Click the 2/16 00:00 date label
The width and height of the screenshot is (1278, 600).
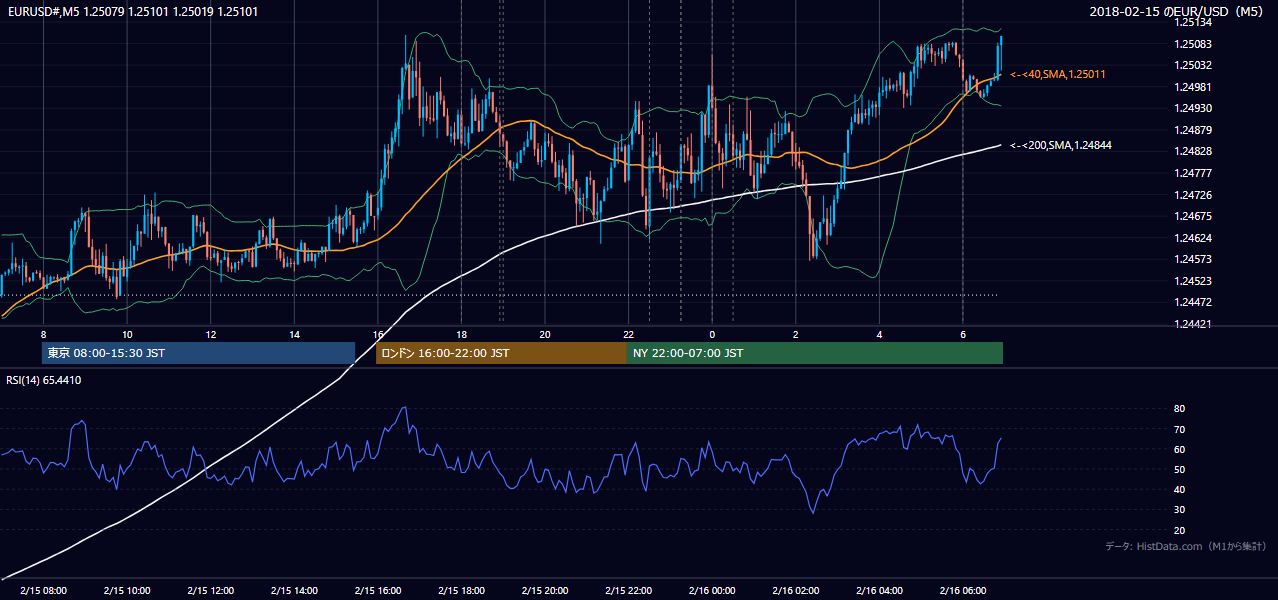point(712,591)
